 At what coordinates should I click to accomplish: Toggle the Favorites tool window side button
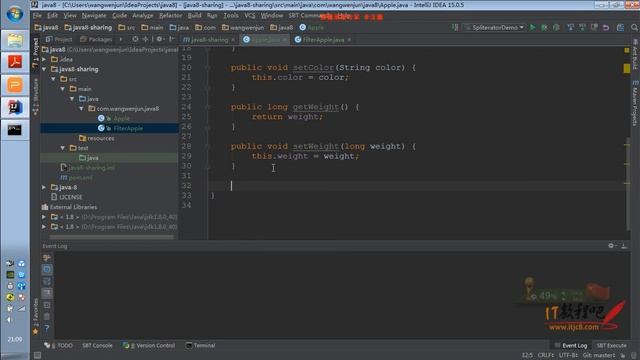pos(36,316)
